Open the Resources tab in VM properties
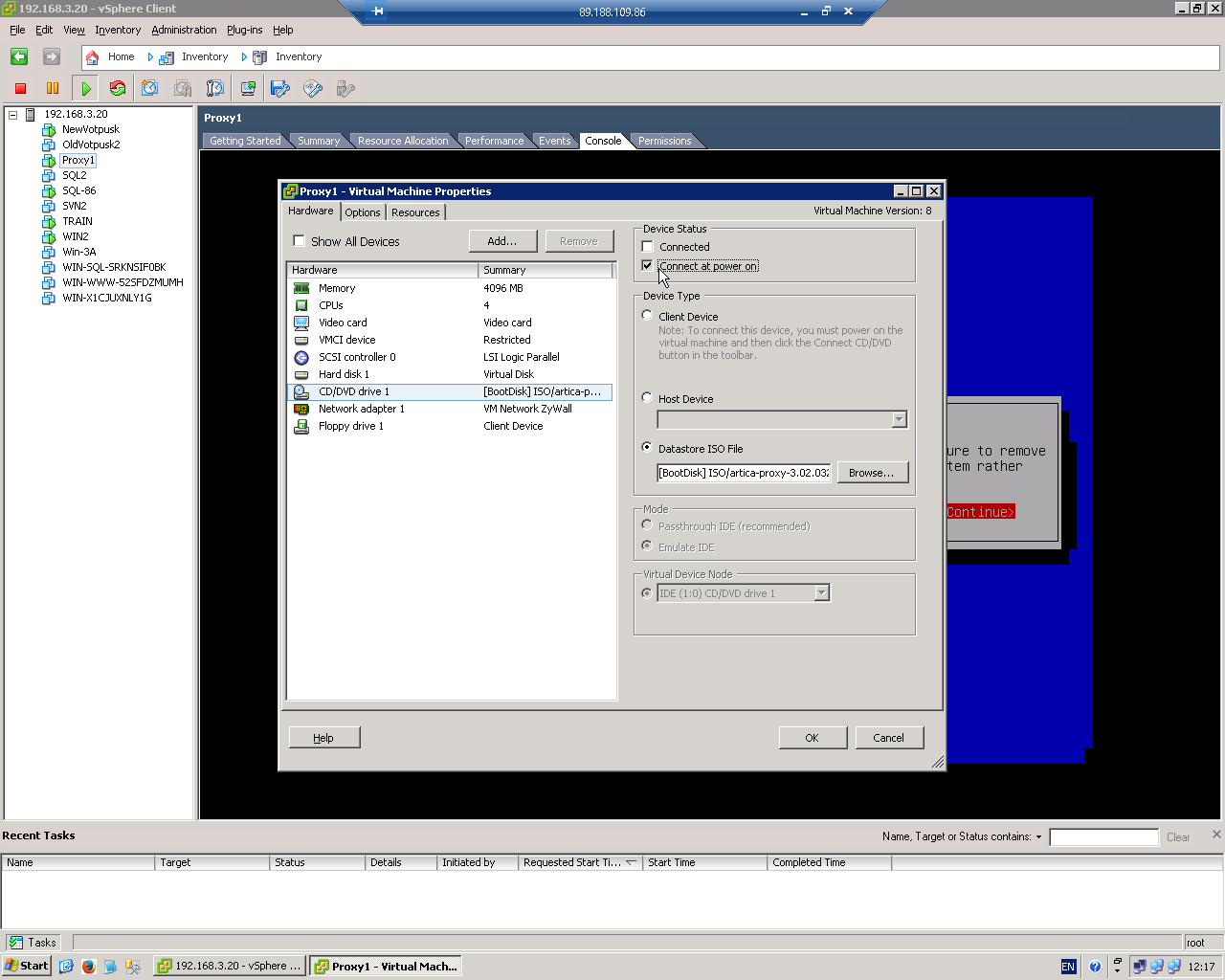This screenshot has width=1225, height=980. pos(415,212)
